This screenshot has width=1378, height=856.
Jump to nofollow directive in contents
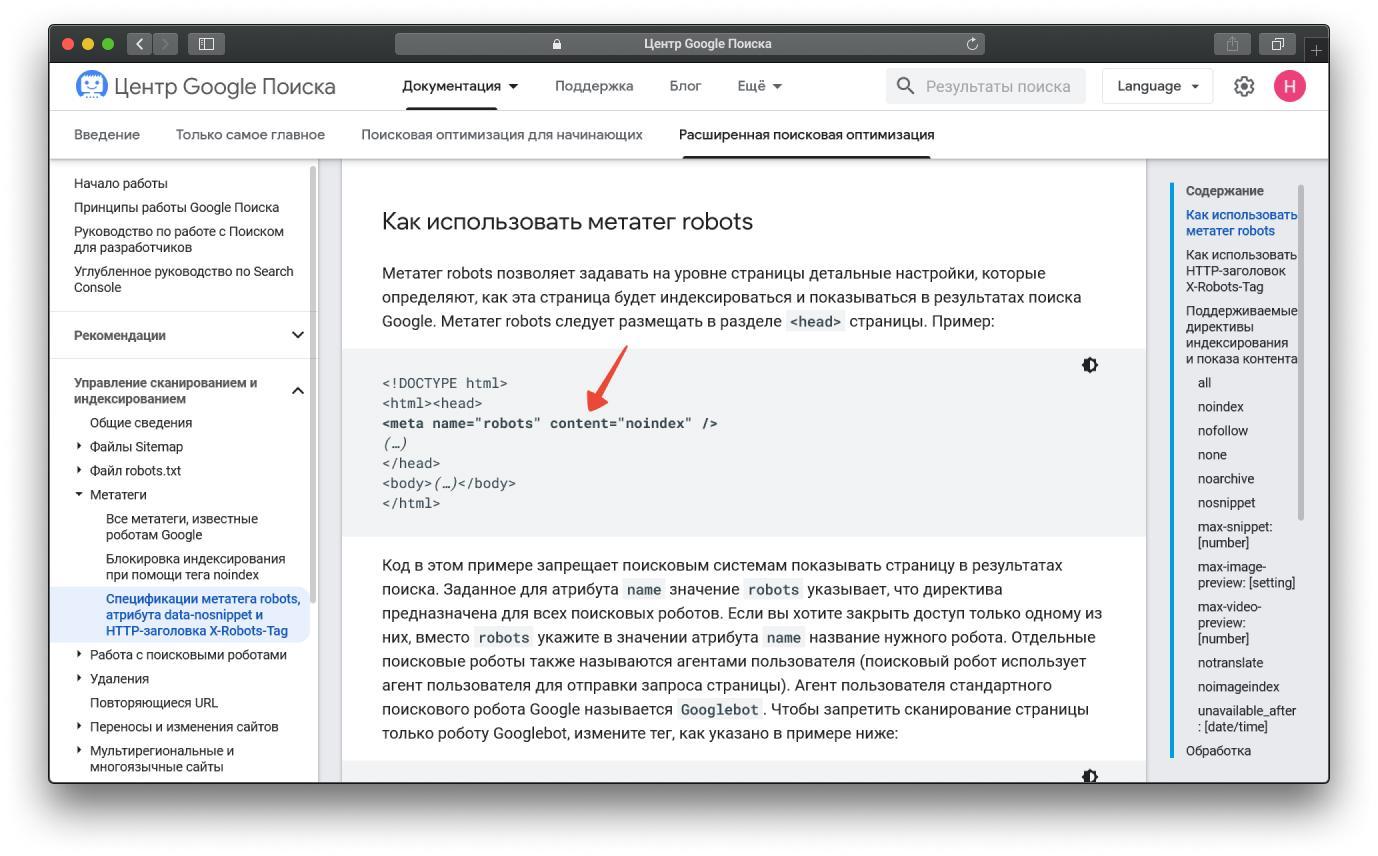tap(1223, 431)
